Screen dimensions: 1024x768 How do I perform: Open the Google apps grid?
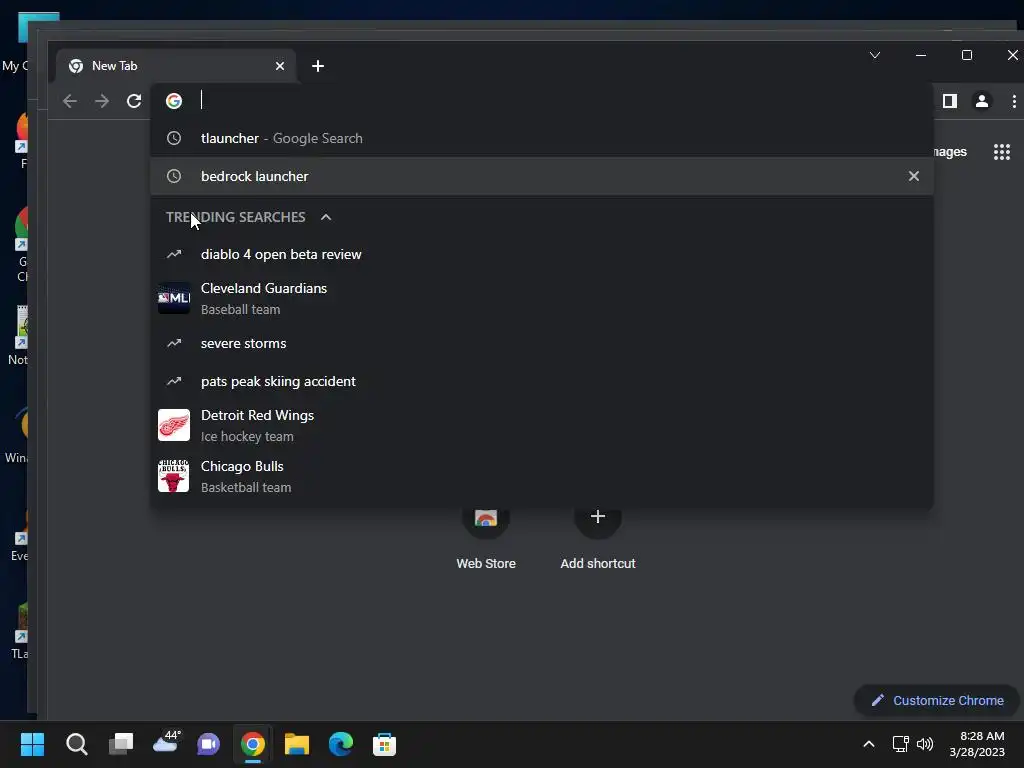pyautogui.click(x=1002, y=152)
